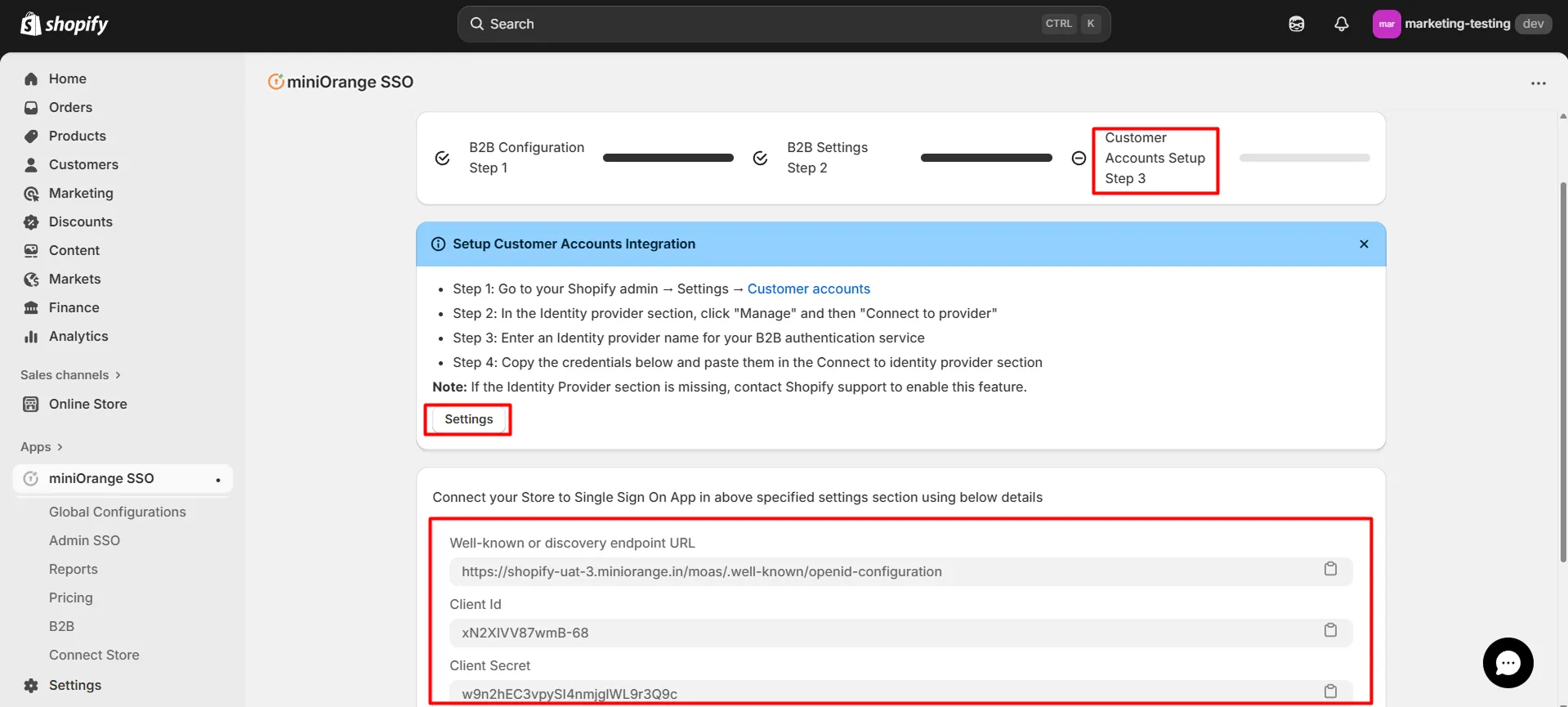This screenshot has height=707, width=1568.
Task: Open Connect Store sub-item
Action: (x=94, y=655)
